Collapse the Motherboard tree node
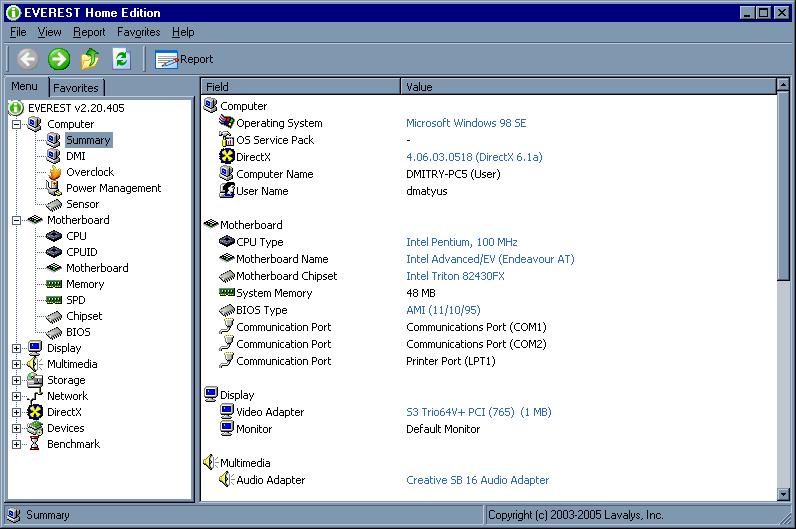The image size is (796, 529). [17, 220]
